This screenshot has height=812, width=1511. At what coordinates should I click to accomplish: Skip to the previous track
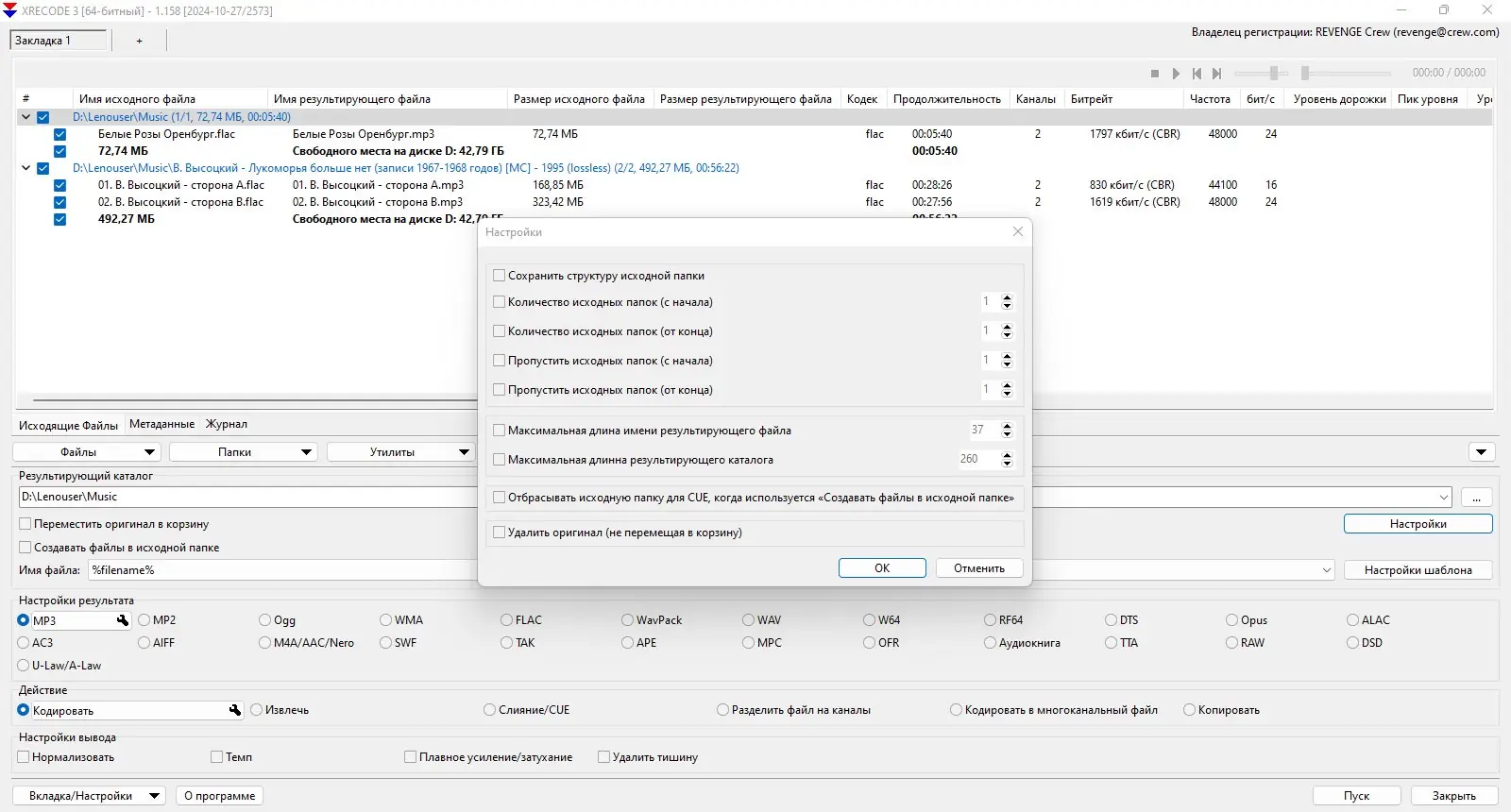(x=1197, y=74)
